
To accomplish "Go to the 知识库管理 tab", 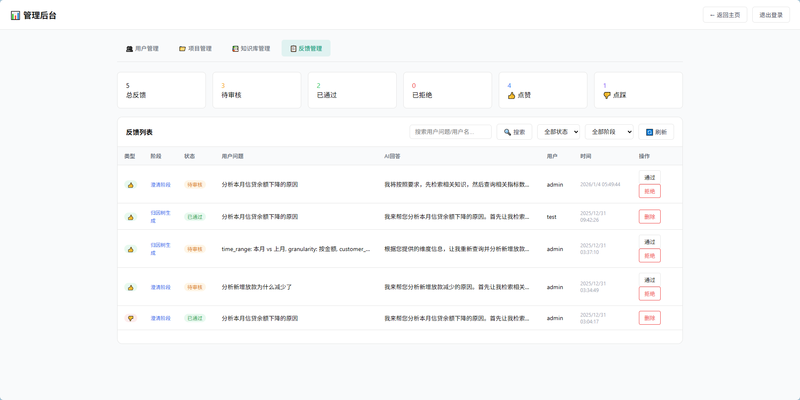I will [251, 48].
